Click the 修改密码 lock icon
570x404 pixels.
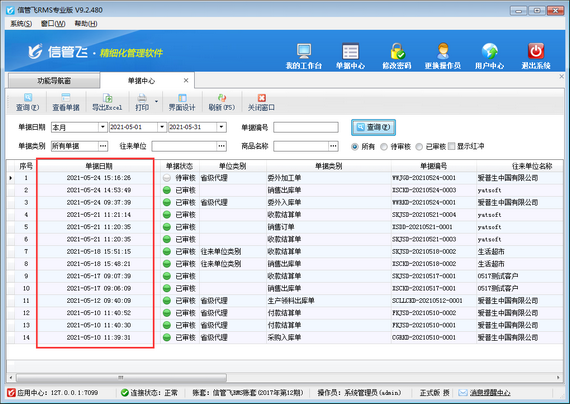(x=397, y=52)
